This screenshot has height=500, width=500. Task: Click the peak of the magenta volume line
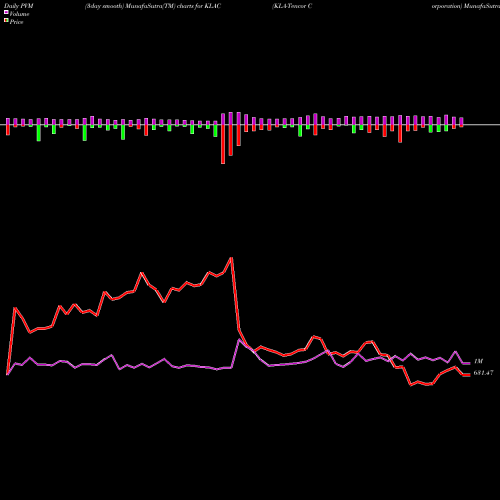[239, 340]
